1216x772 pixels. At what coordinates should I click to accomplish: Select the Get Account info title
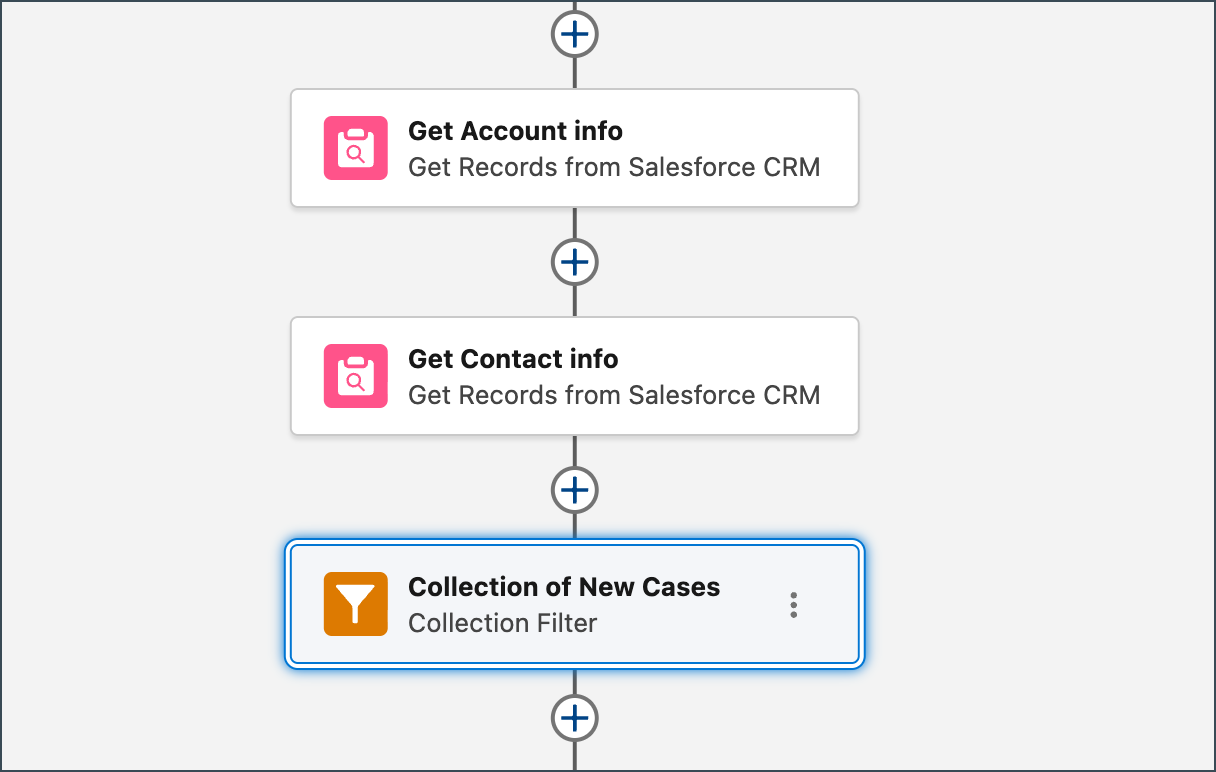pyautogui.click(x=515, y=131)
